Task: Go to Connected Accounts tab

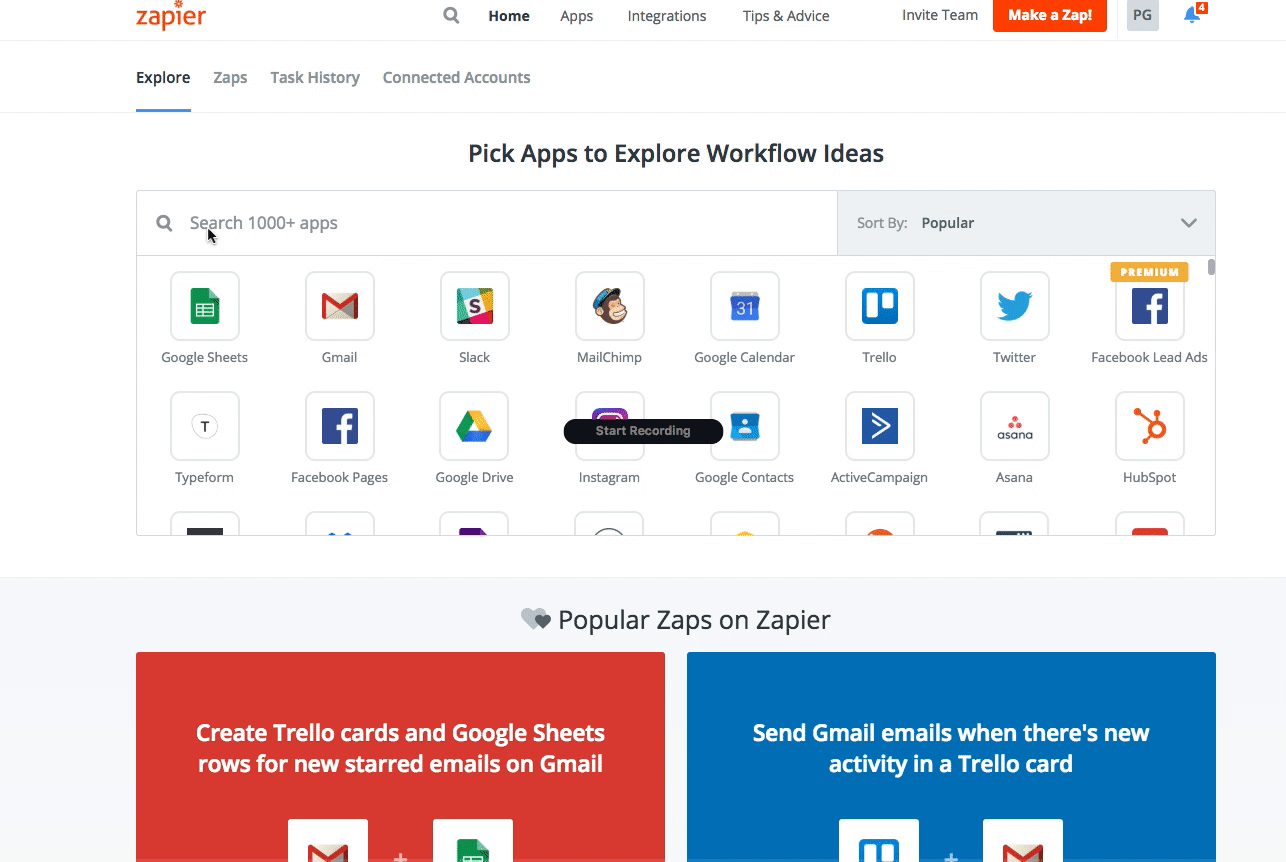Action: point(456,77)
